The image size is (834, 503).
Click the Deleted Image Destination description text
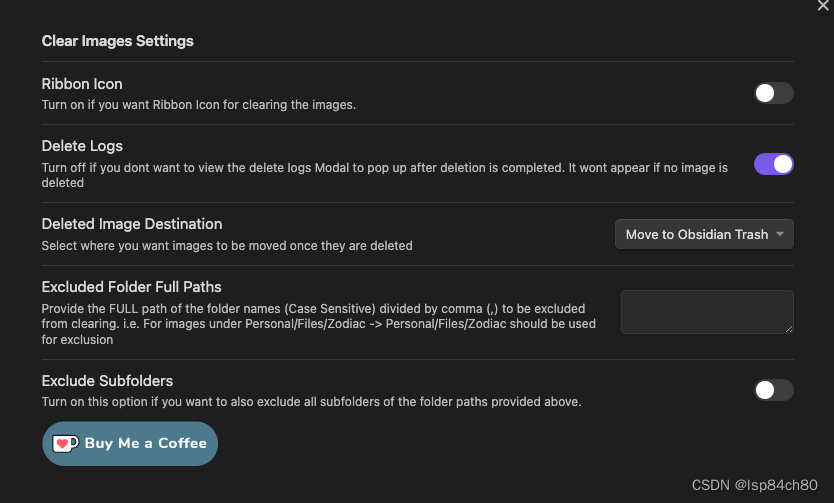coord(226,245)
